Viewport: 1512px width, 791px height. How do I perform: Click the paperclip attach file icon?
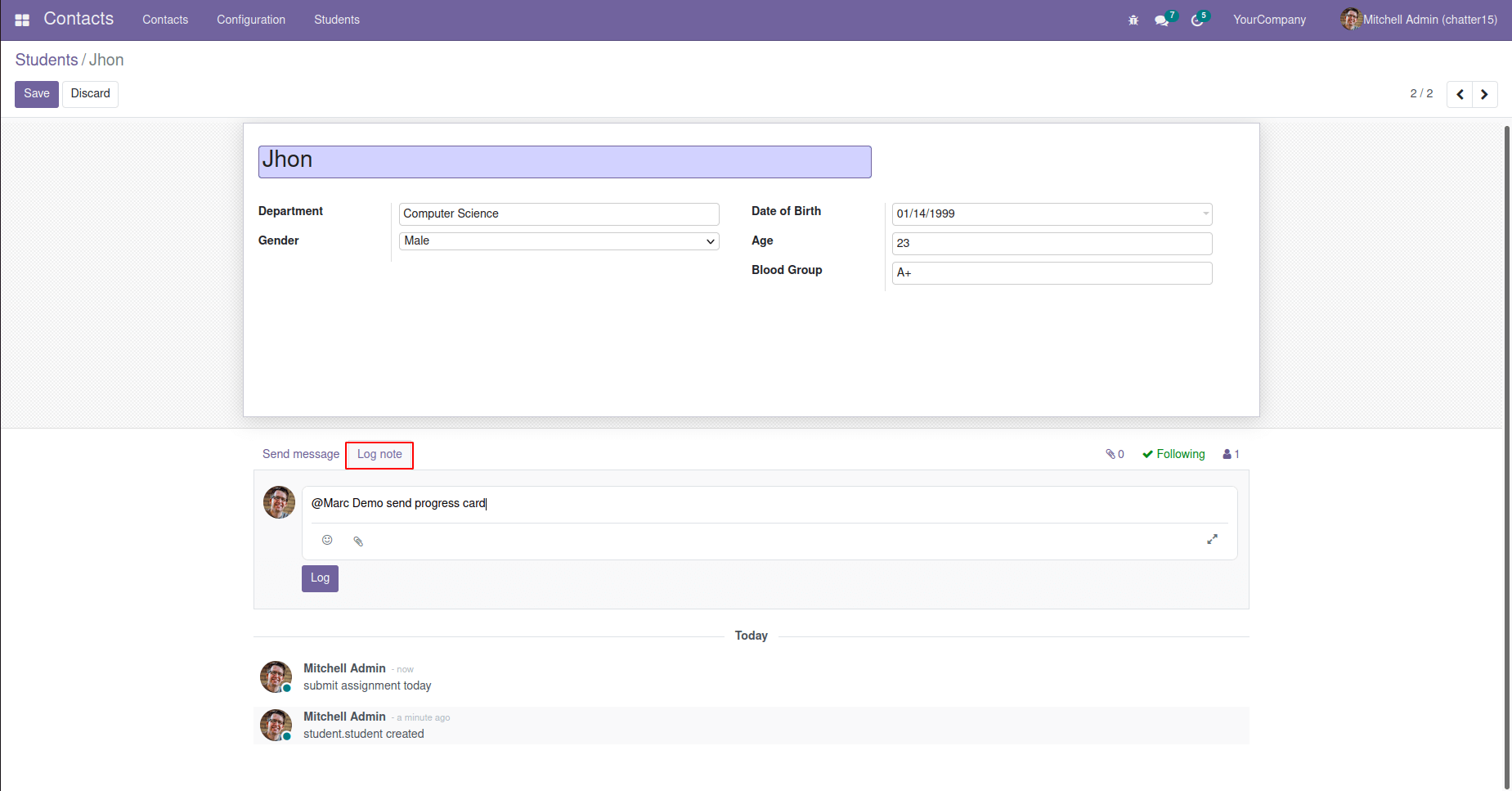coord(358,541)
